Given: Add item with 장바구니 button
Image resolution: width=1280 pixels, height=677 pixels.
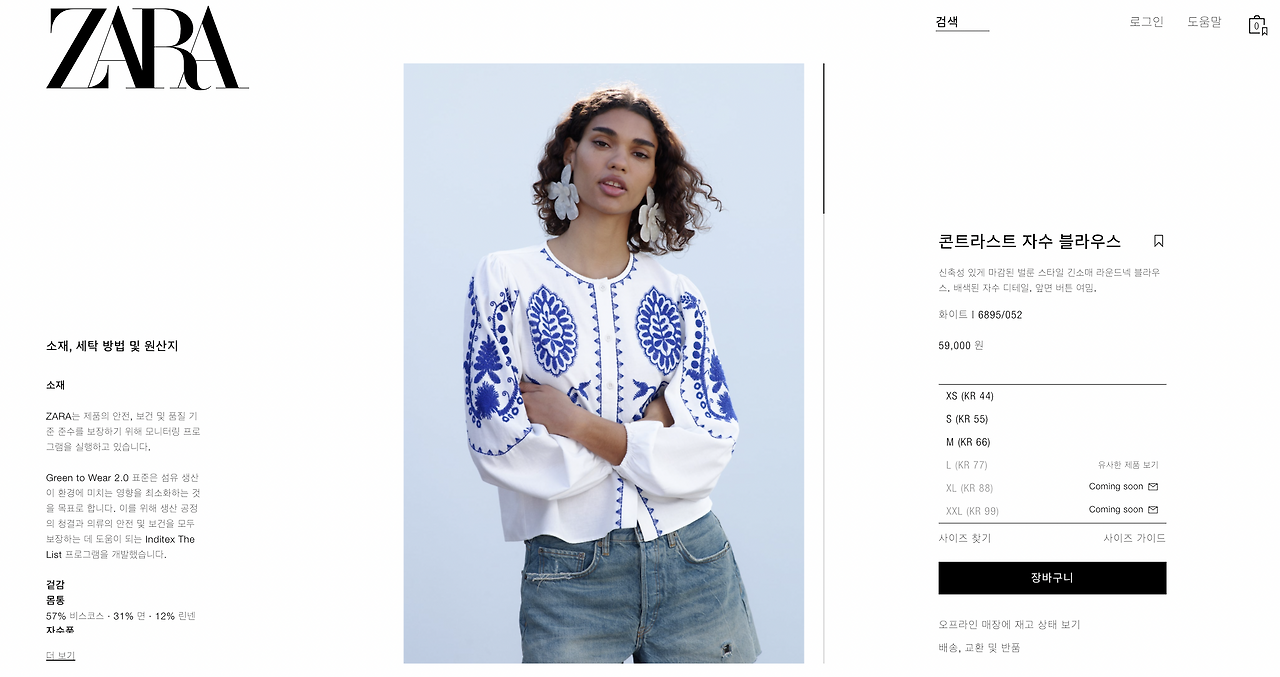Looking at the screenshot, I should coord(1052,578).
